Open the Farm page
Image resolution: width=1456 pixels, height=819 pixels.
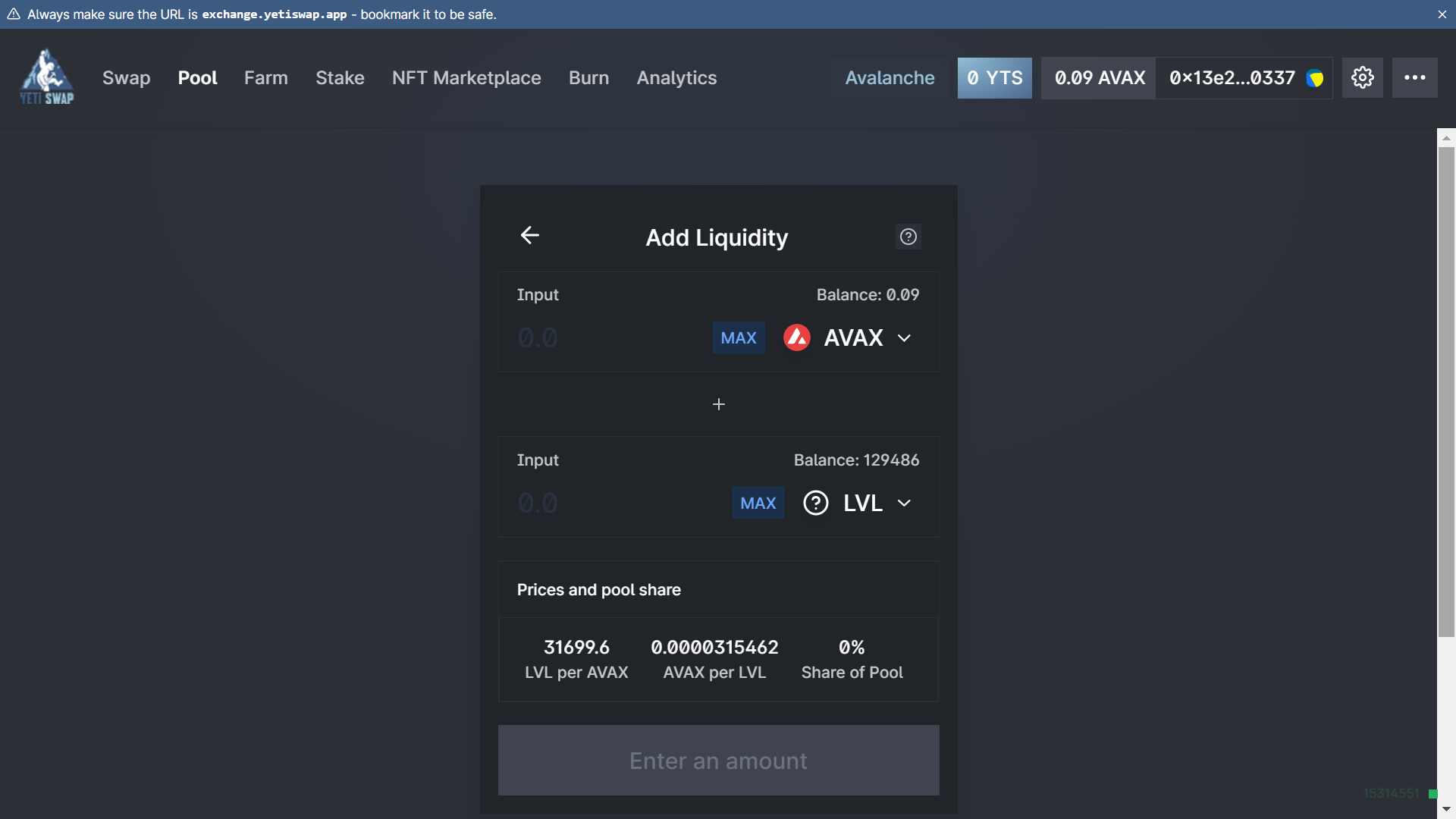266,78
